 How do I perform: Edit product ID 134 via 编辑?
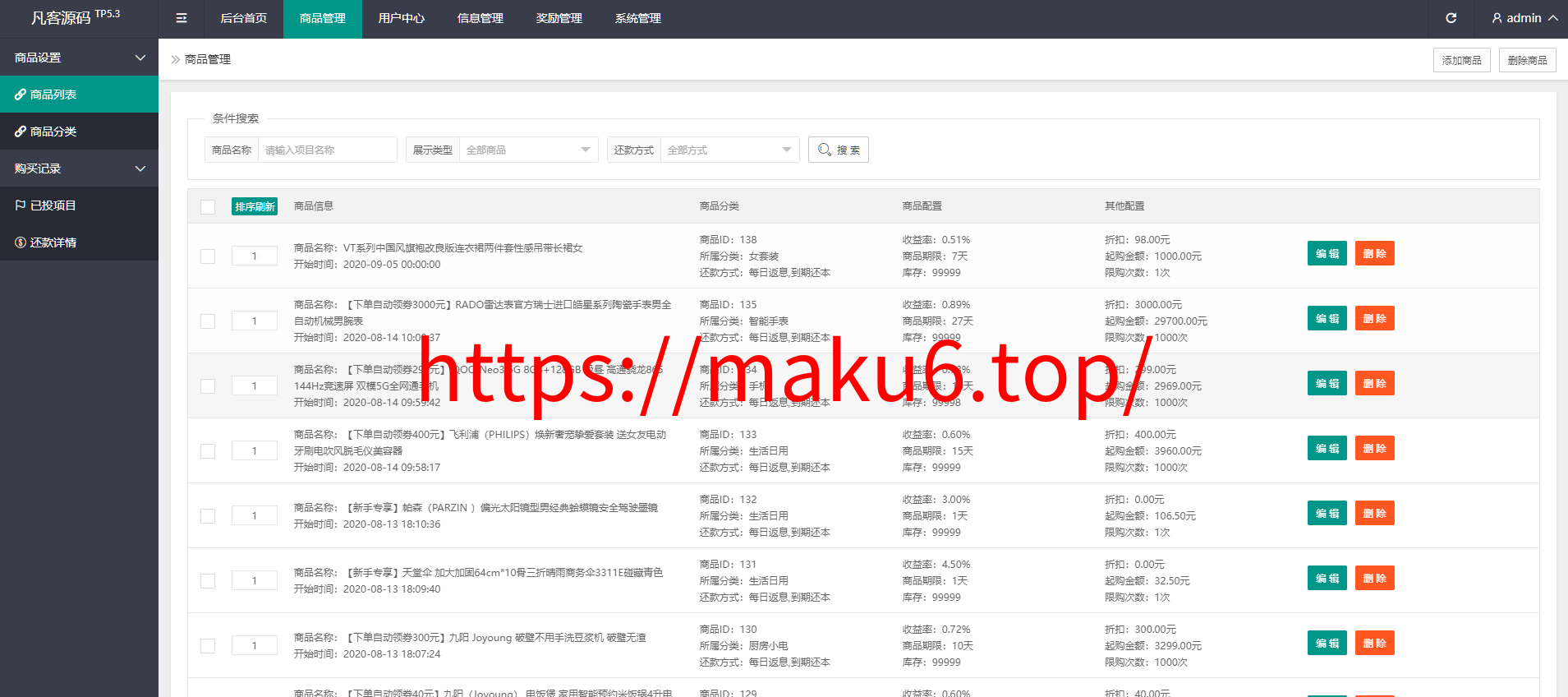pos(1327,383)
